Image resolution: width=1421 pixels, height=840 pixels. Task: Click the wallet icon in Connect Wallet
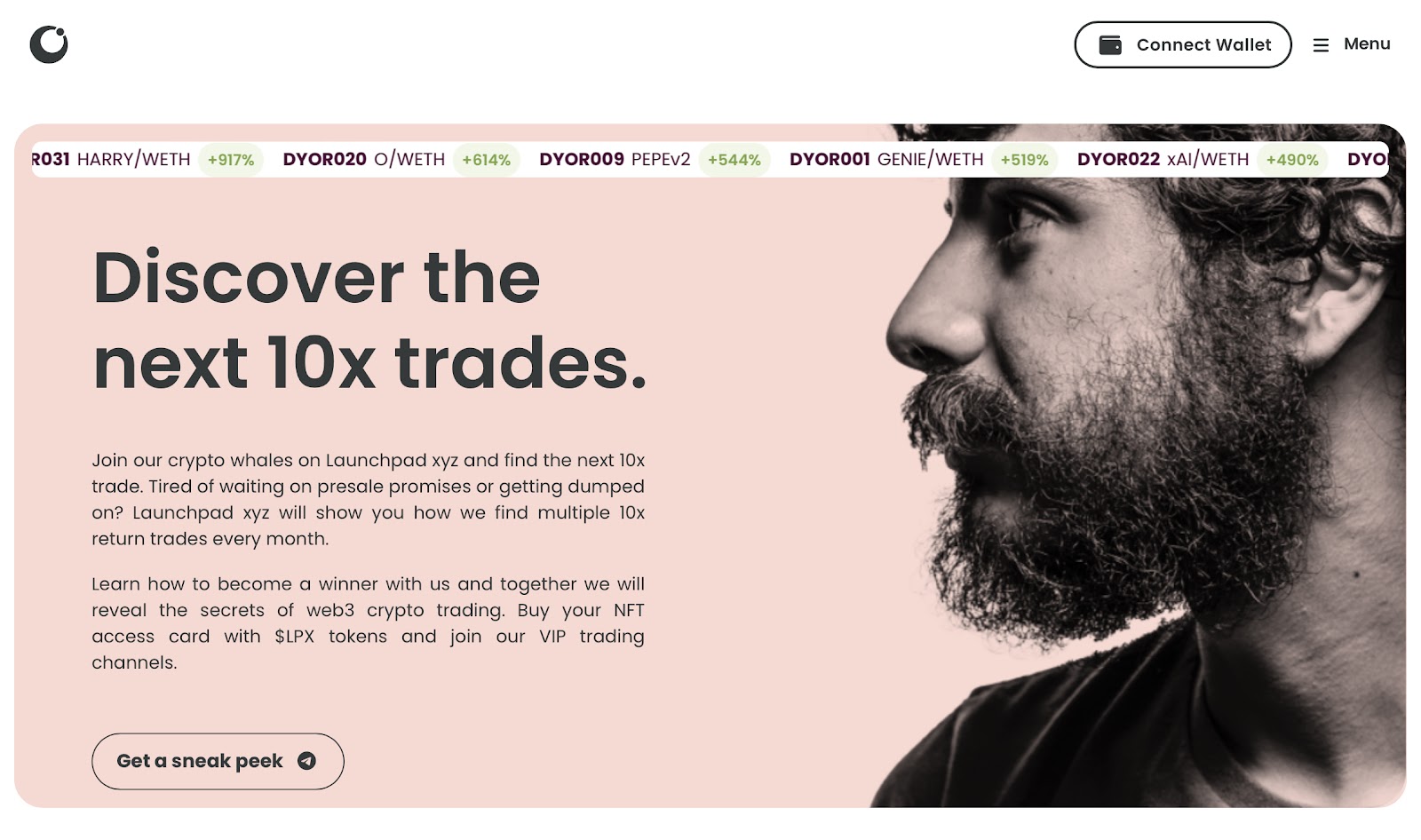(x=1110, y=45)
